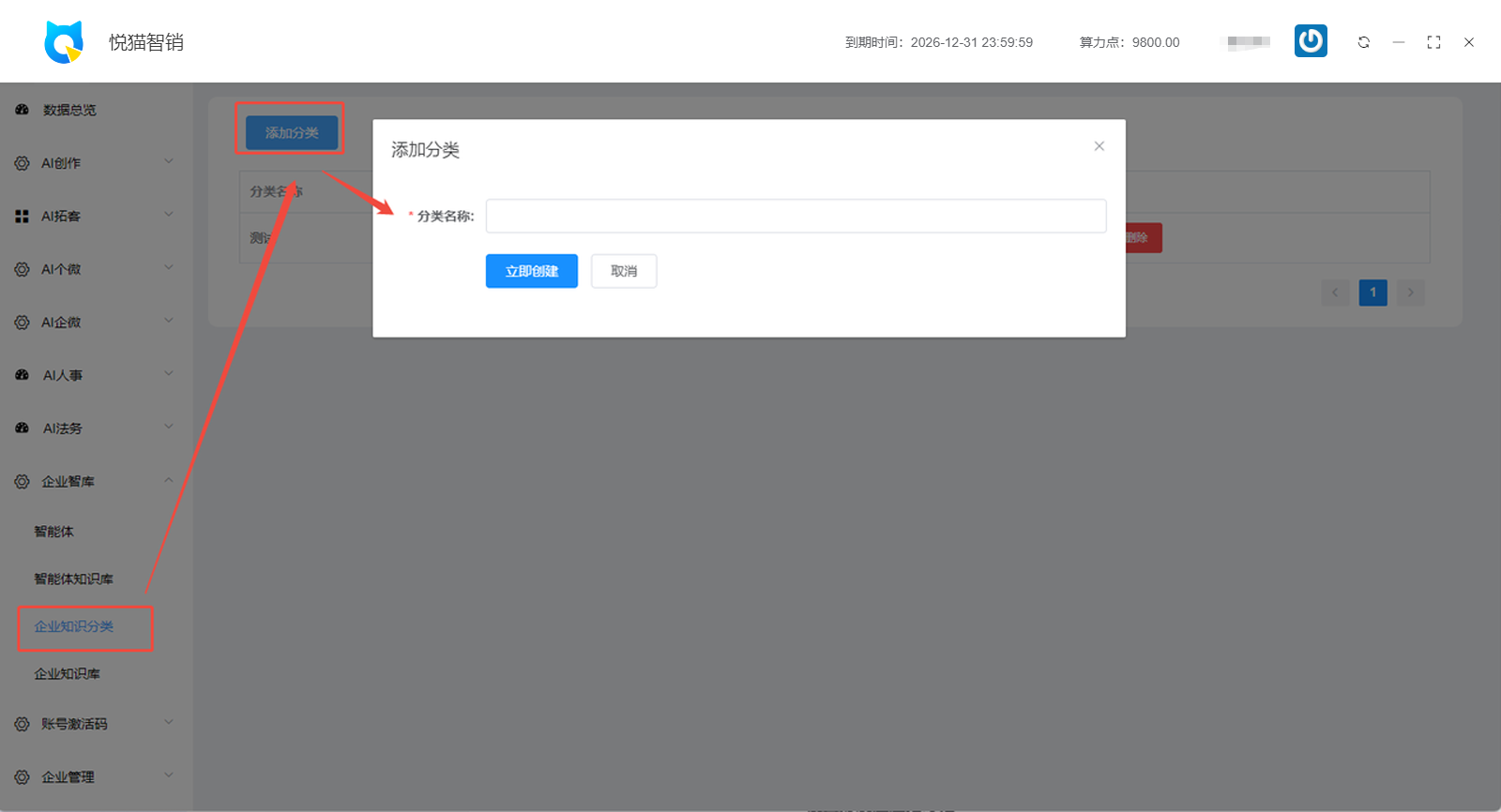
Task: Expand the AI企微 submenu chevron
Action: coord(169,322)
